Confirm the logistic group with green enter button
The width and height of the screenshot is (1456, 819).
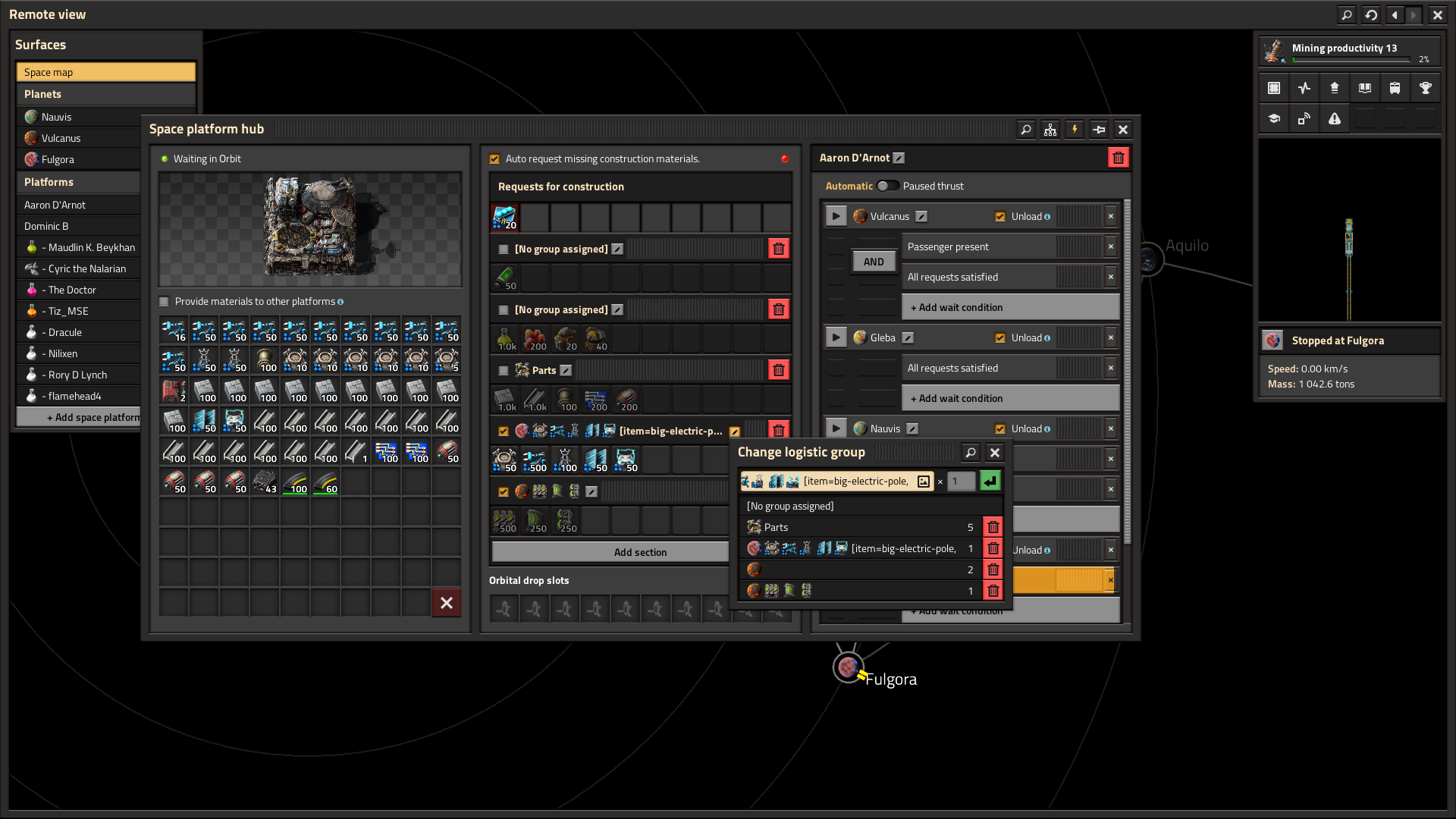(990, 482)
